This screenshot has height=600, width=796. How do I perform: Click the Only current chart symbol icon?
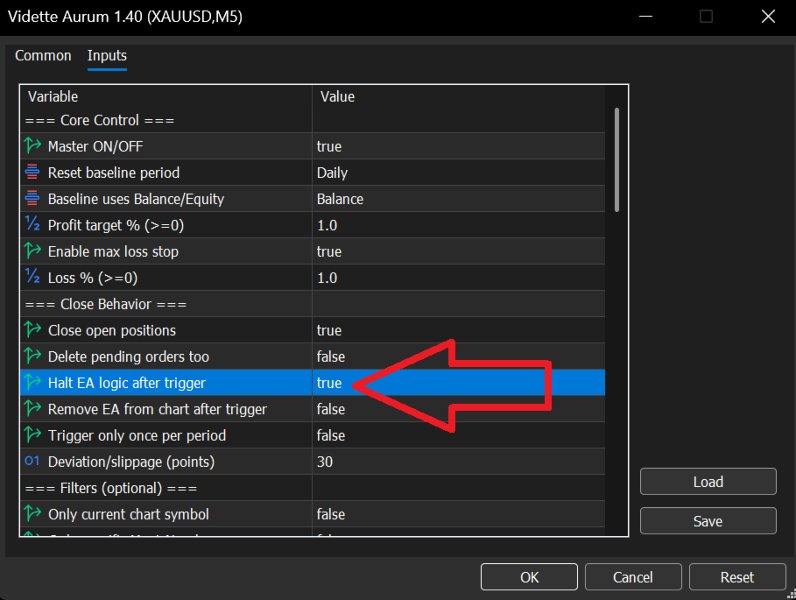(32, 514)
